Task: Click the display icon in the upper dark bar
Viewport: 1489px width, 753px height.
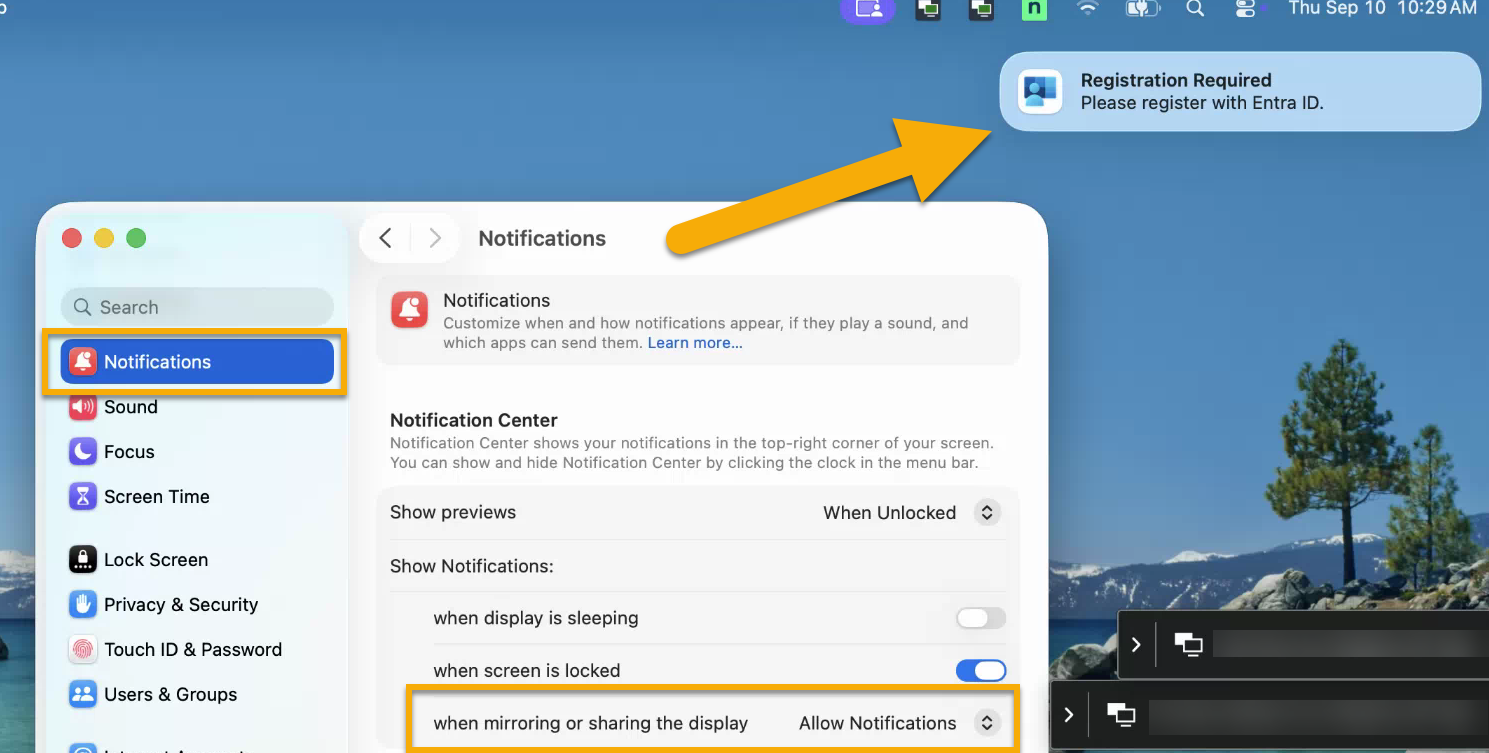Action: 1188,645
